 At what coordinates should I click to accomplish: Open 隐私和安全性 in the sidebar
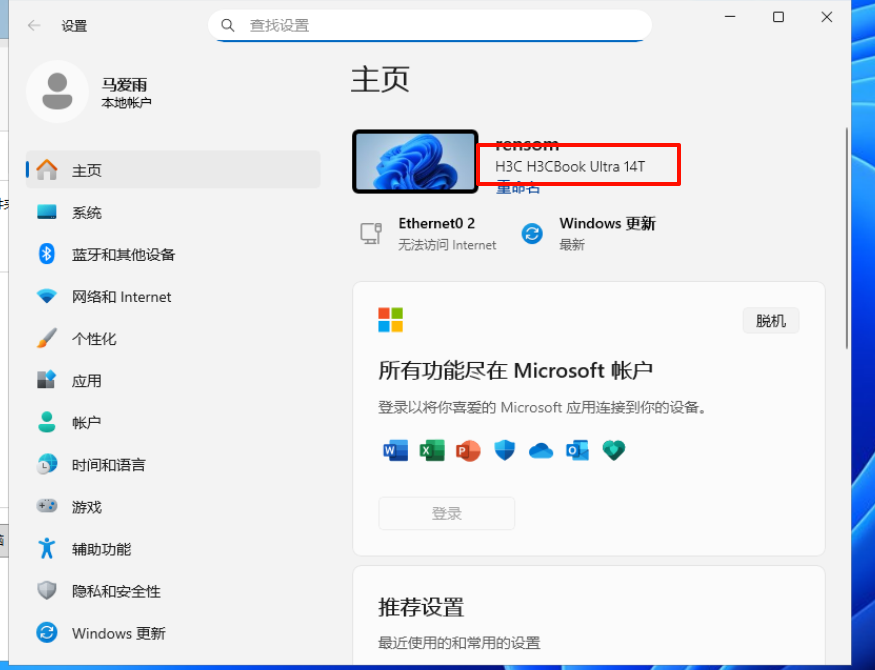coord(173,591)
